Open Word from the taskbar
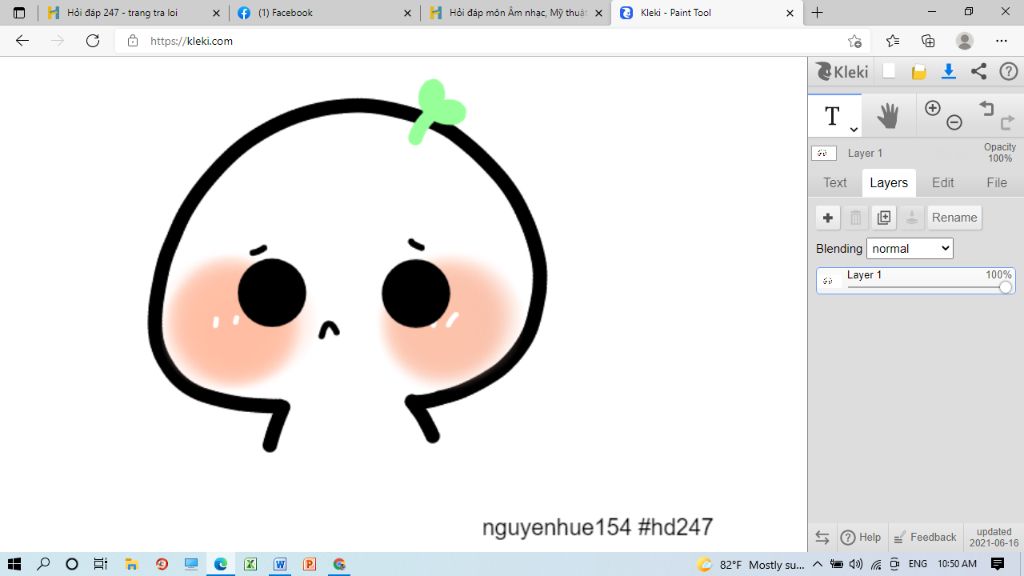Screen dimensions: 1024x576 (x=280, y=564)
